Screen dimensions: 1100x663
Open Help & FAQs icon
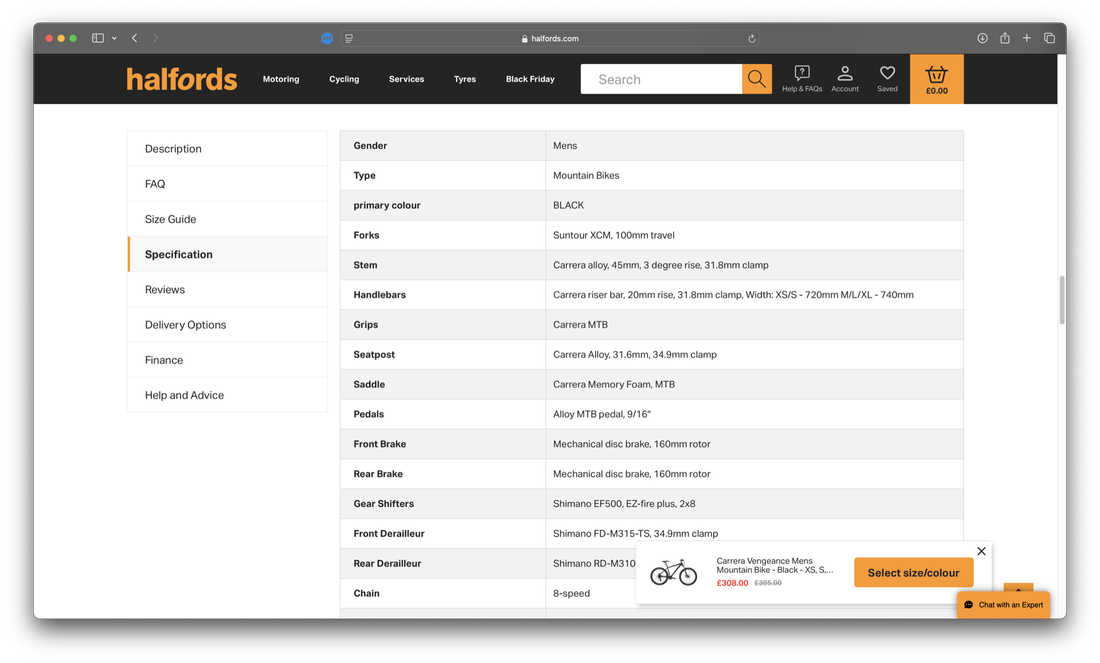click(802, 79)
